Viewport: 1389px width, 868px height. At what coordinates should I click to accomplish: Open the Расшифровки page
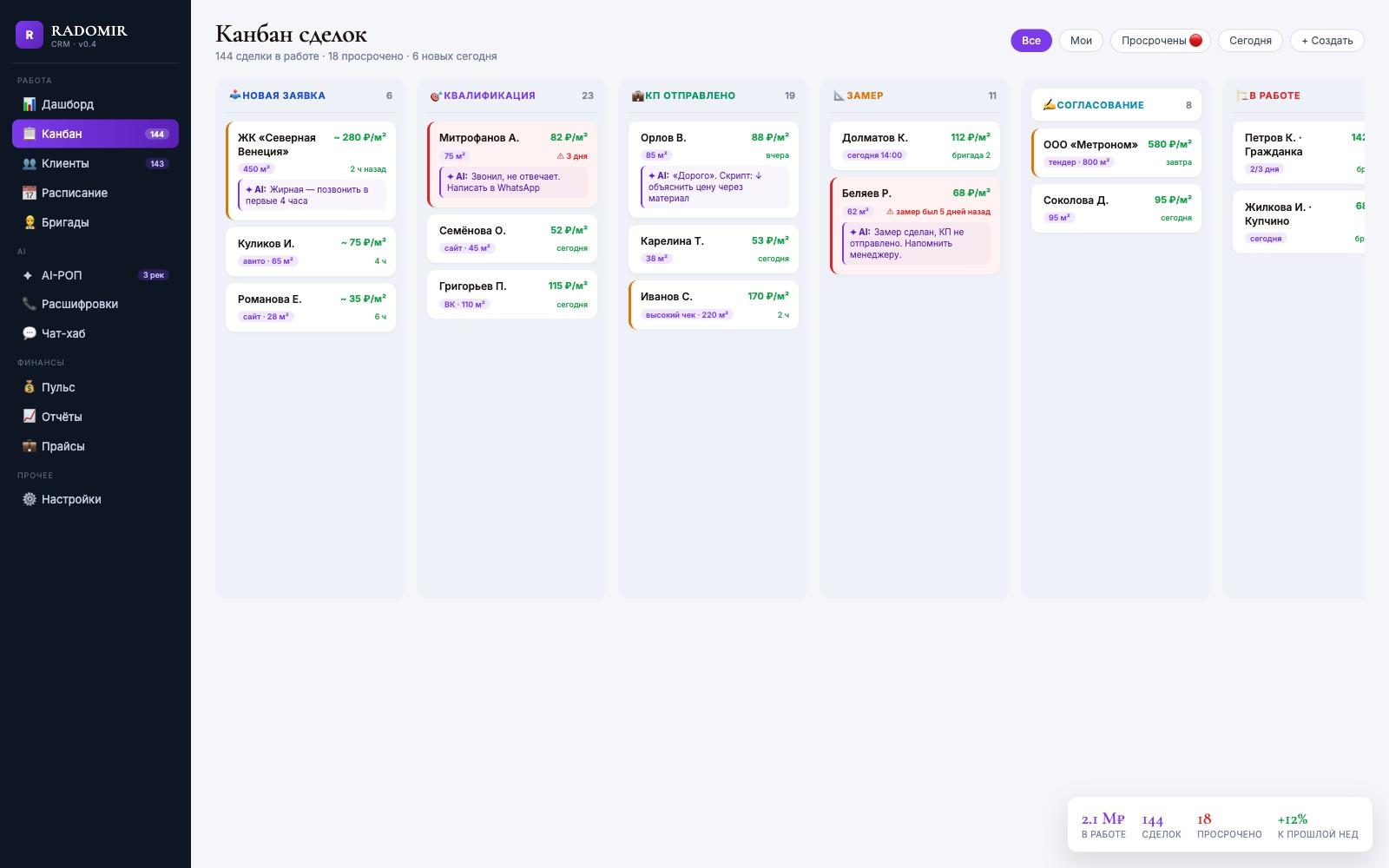click(95, 304)
